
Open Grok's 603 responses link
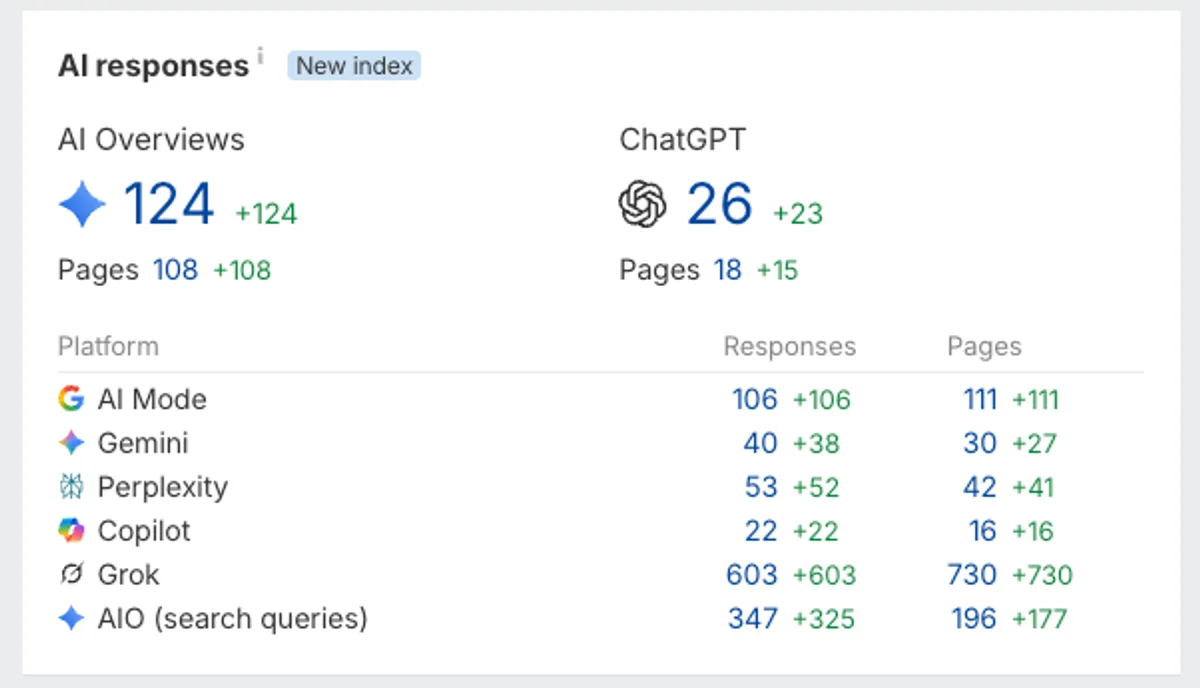pyautogui.click(x=752, y=575)
